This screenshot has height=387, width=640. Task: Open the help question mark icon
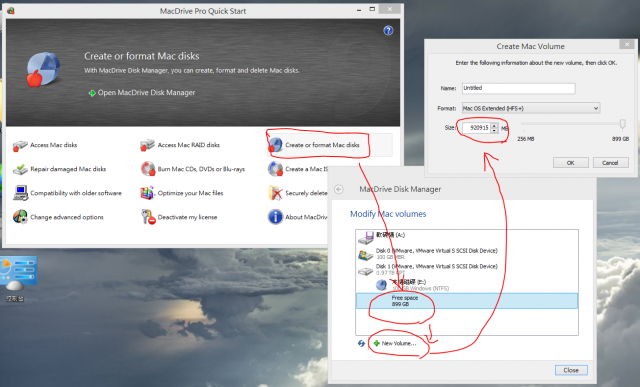pyautogui.click(x=388, y=31)
